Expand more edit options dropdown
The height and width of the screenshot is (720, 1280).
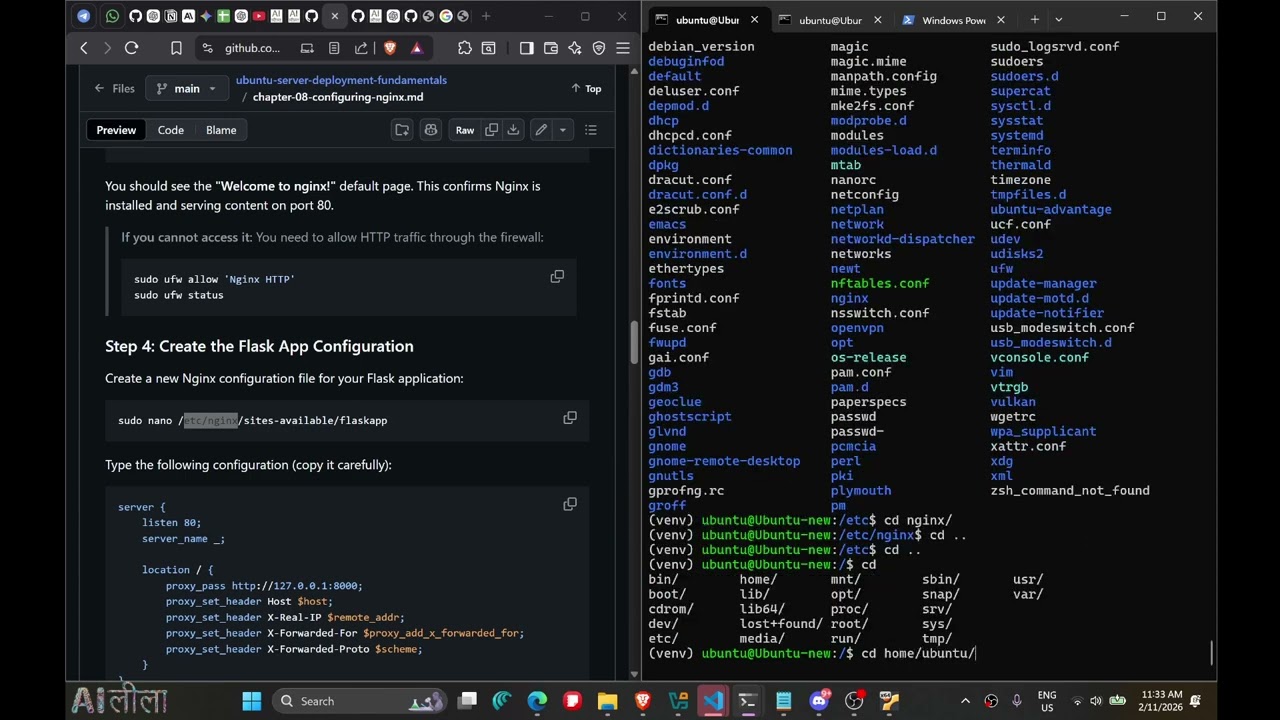coord(563,130)
